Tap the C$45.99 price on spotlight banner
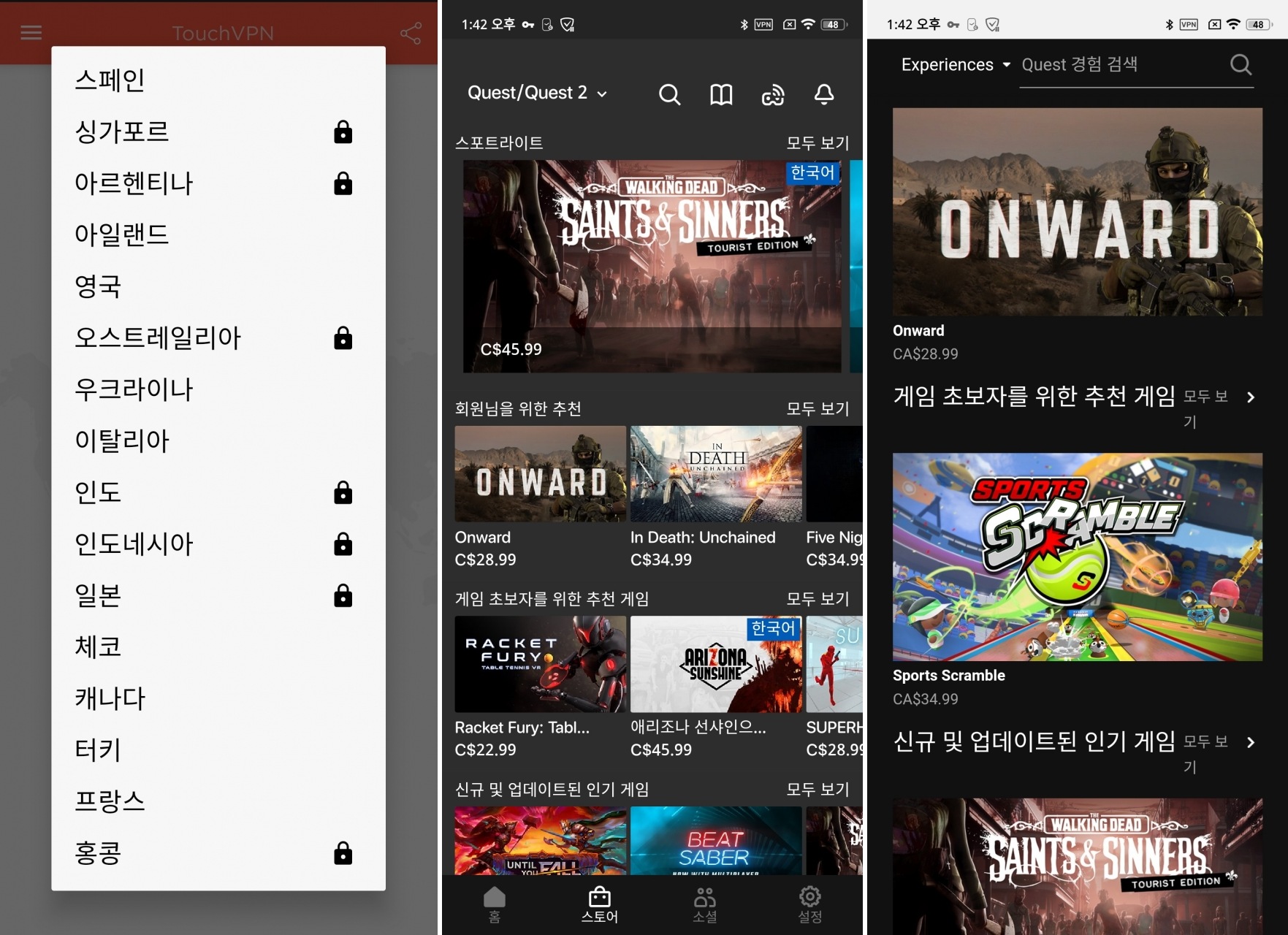The width and height of the screenshot is (1288, 935). tap(511, 349)
